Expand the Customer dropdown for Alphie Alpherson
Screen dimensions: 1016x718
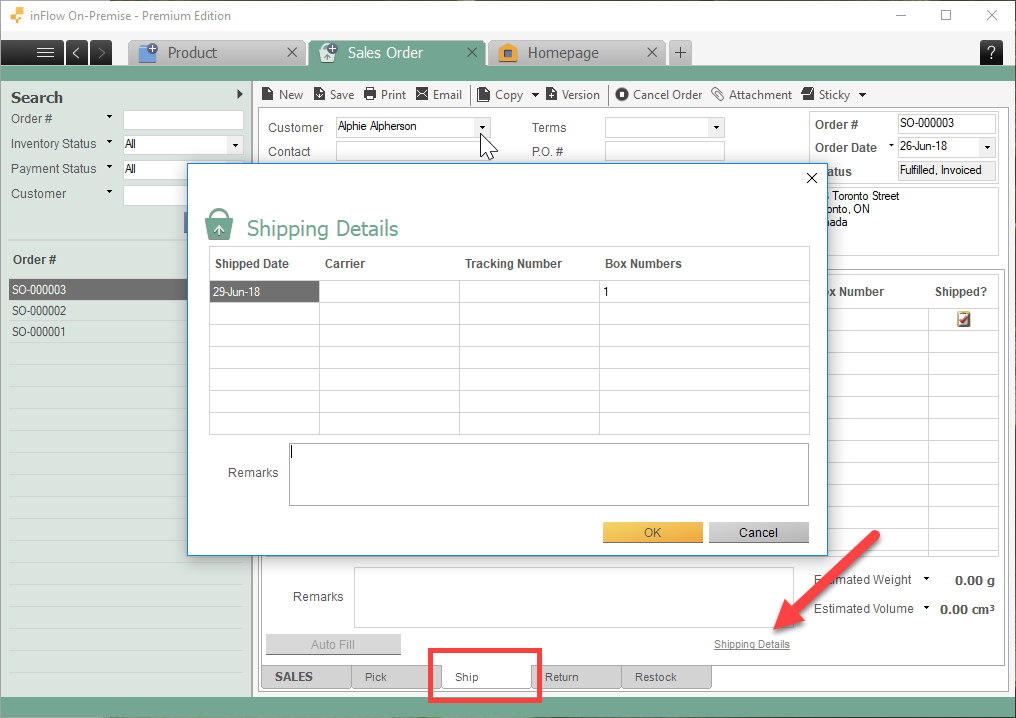pos(482,127)
